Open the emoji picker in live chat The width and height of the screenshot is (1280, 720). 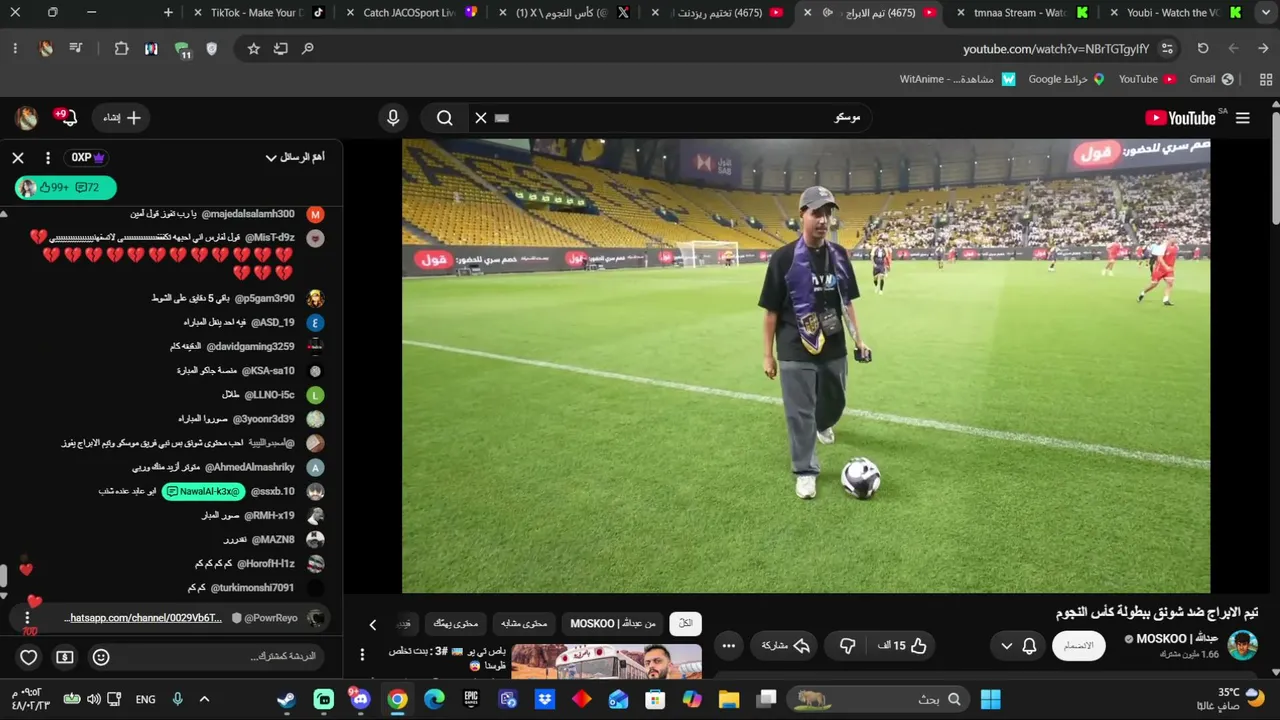[x=101, y=657]
